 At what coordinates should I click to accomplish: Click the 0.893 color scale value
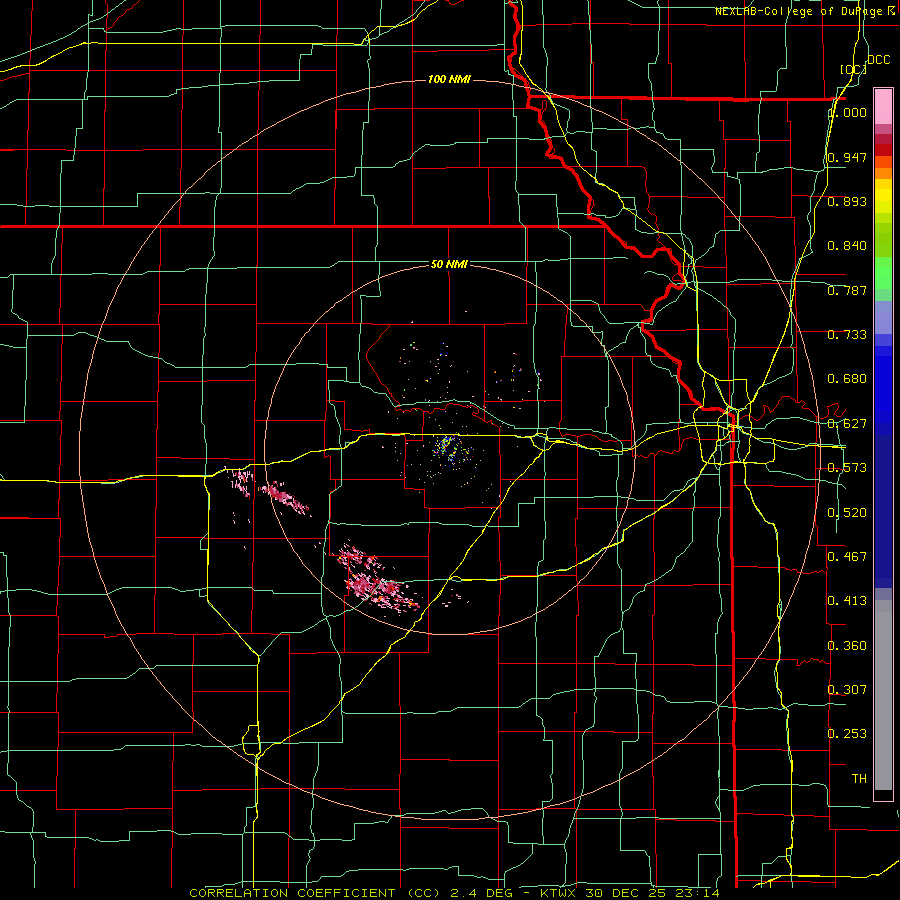click(x=847, y=201)
